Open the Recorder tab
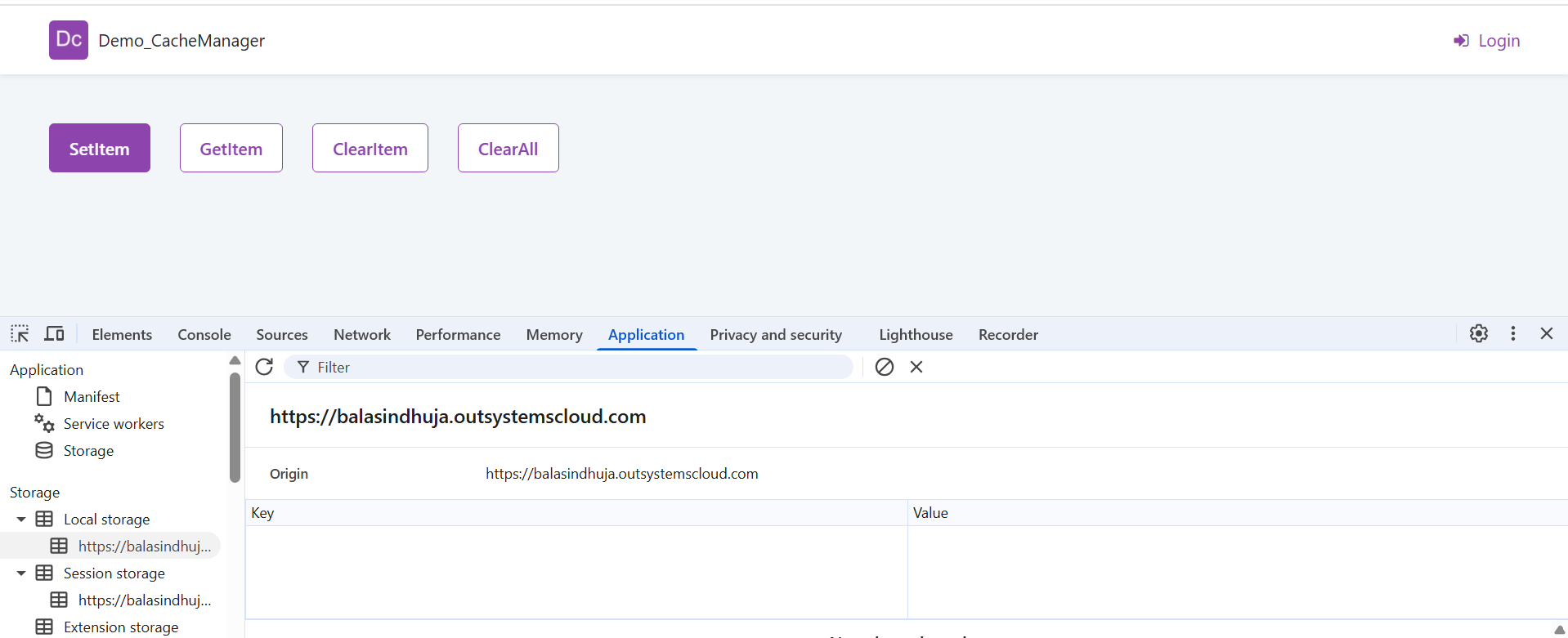 [x=1008, y=334]
